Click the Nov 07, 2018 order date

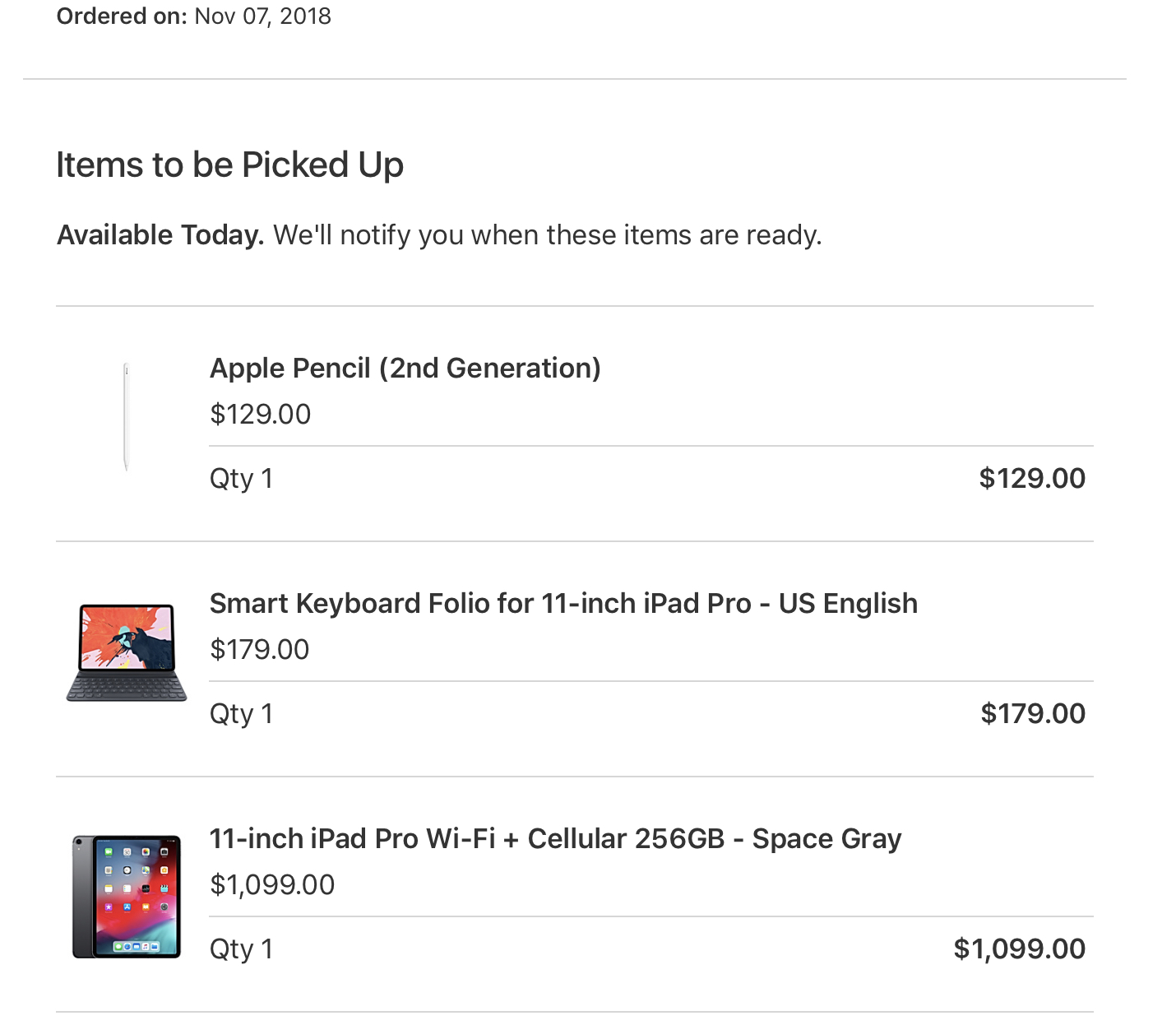click(x=262, y=16)
